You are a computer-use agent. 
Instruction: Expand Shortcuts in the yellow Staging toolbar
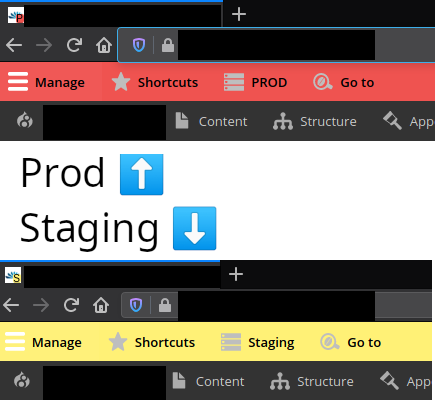click(x=152, y=342)
